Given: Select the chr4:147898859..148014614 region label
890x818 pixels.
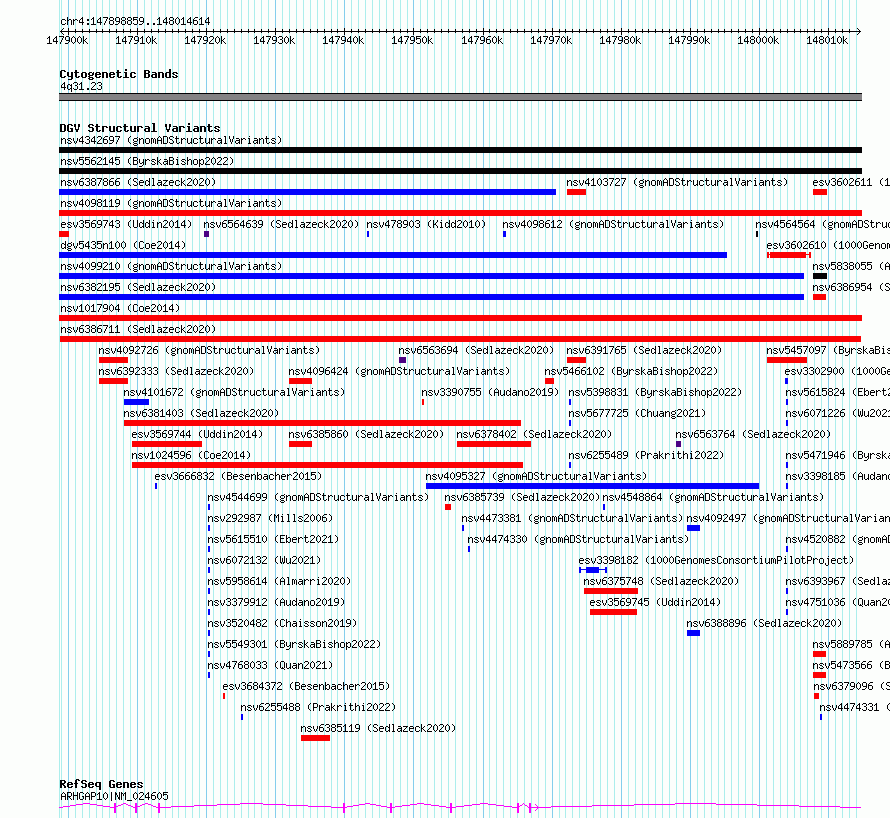Looking at the screenshot, I should (135, 22).
